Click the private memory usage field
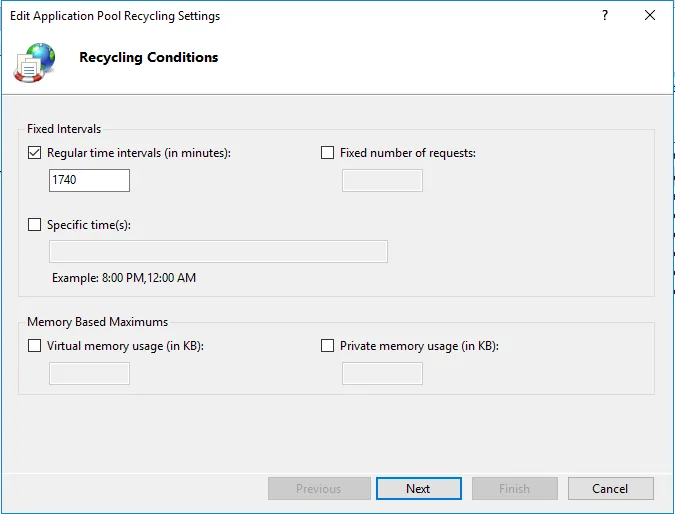Screen dimensions: 675x514 tap(382, 373)
